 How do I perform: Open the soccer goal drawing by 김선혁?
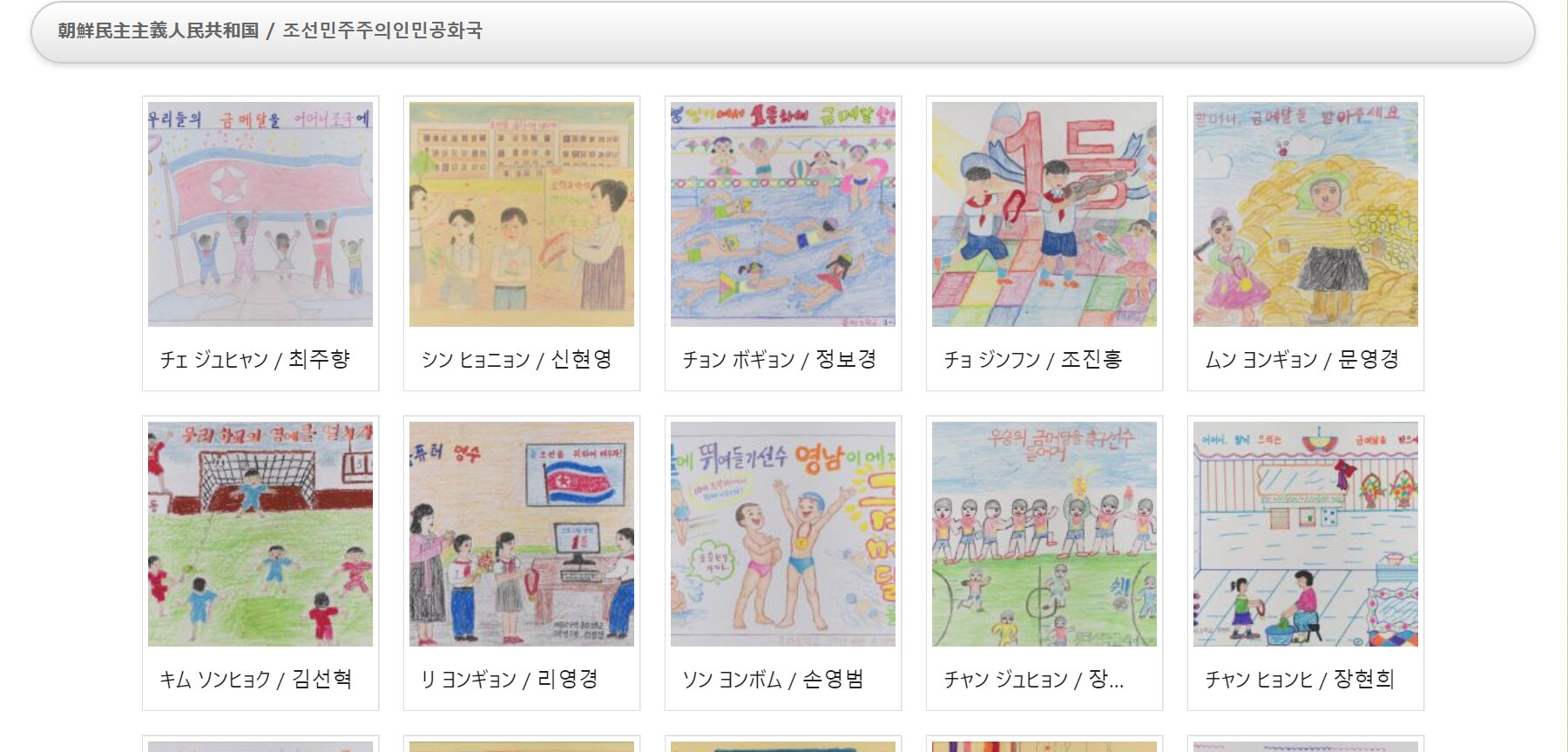[x=260, y=534]
